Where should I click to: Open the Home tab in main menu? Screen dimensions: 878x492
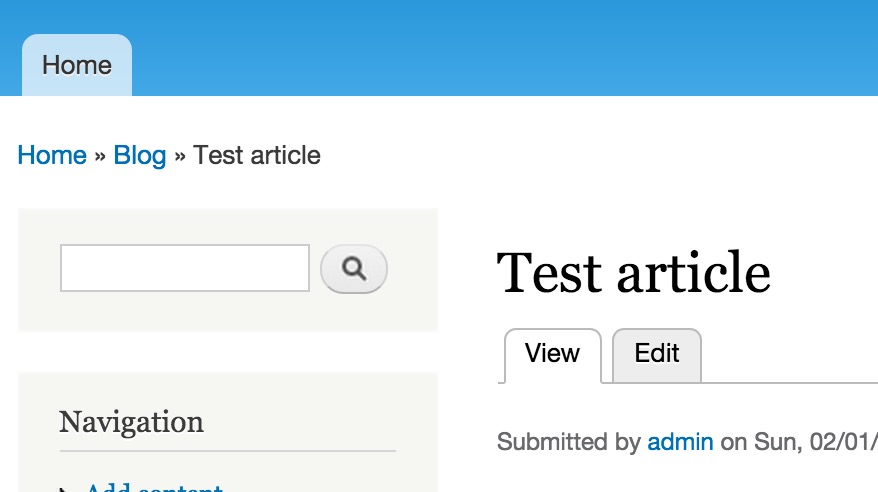[77, 65]
